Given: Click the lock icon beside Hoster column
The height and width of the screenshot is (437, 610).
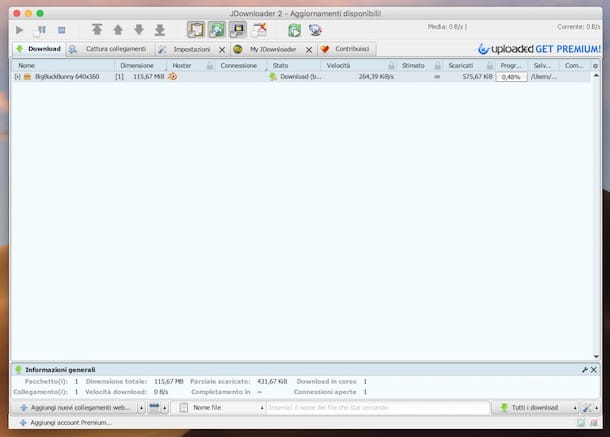Looking at the screenshot, I should [x=210, y=65].
